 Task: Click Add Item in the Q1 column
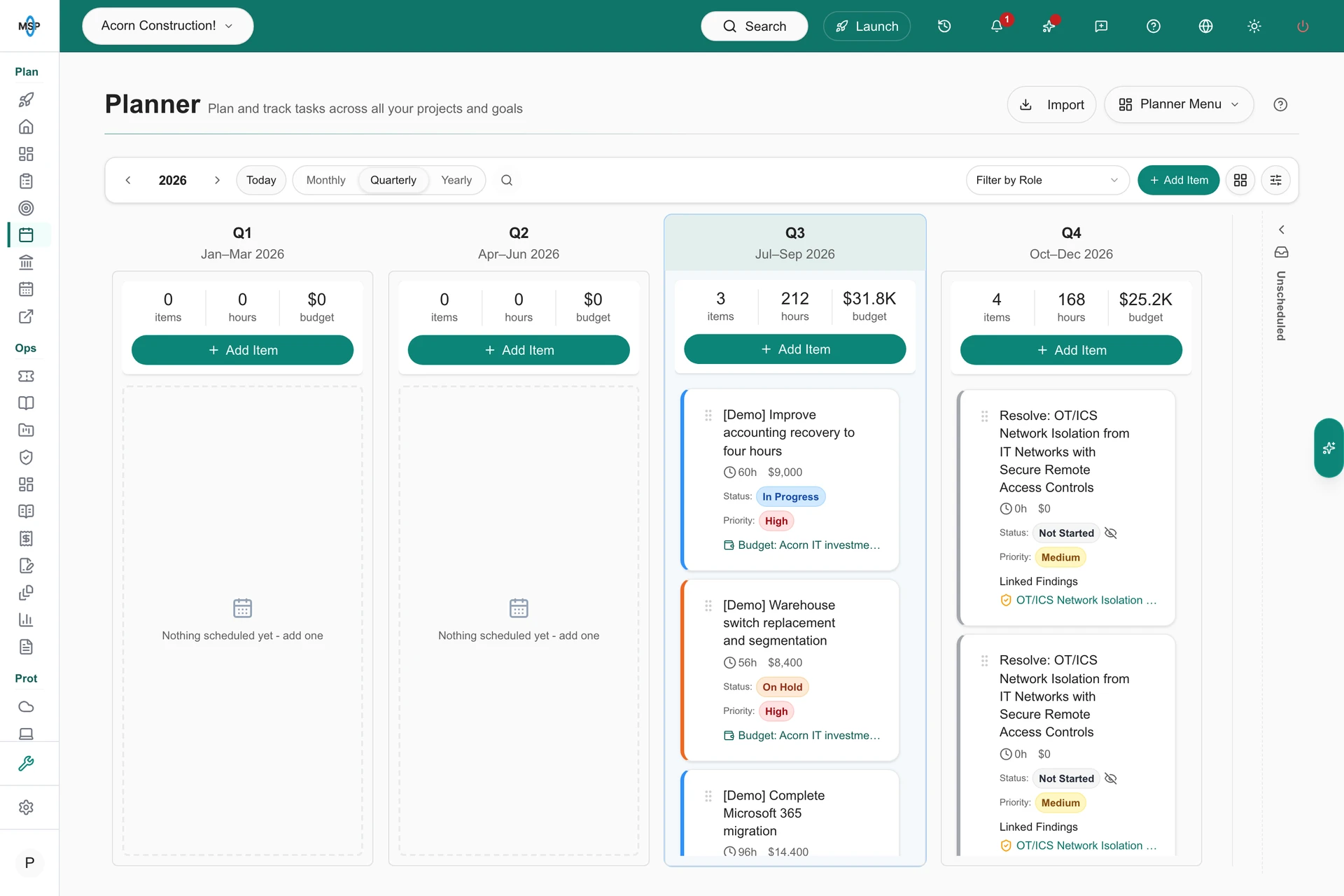point(242,350)
